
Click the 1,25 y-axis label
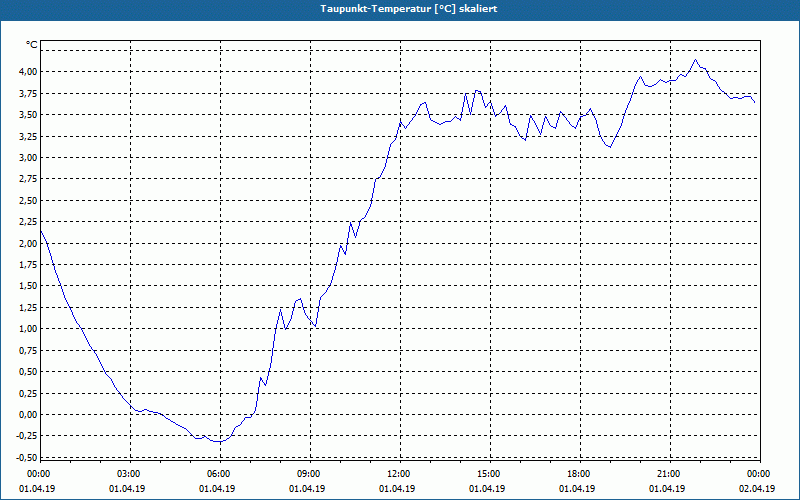pyautogui.click(x=28, y=308)
